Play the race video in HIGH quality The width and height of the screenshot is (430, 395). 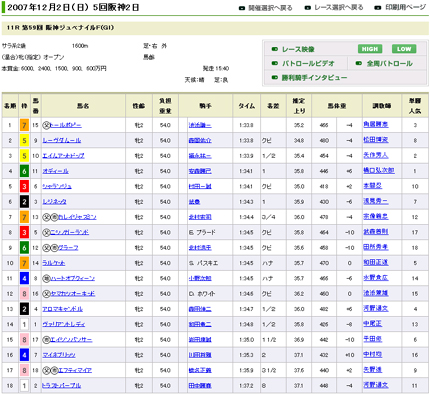pyautogui.click(x=370, y=49)
